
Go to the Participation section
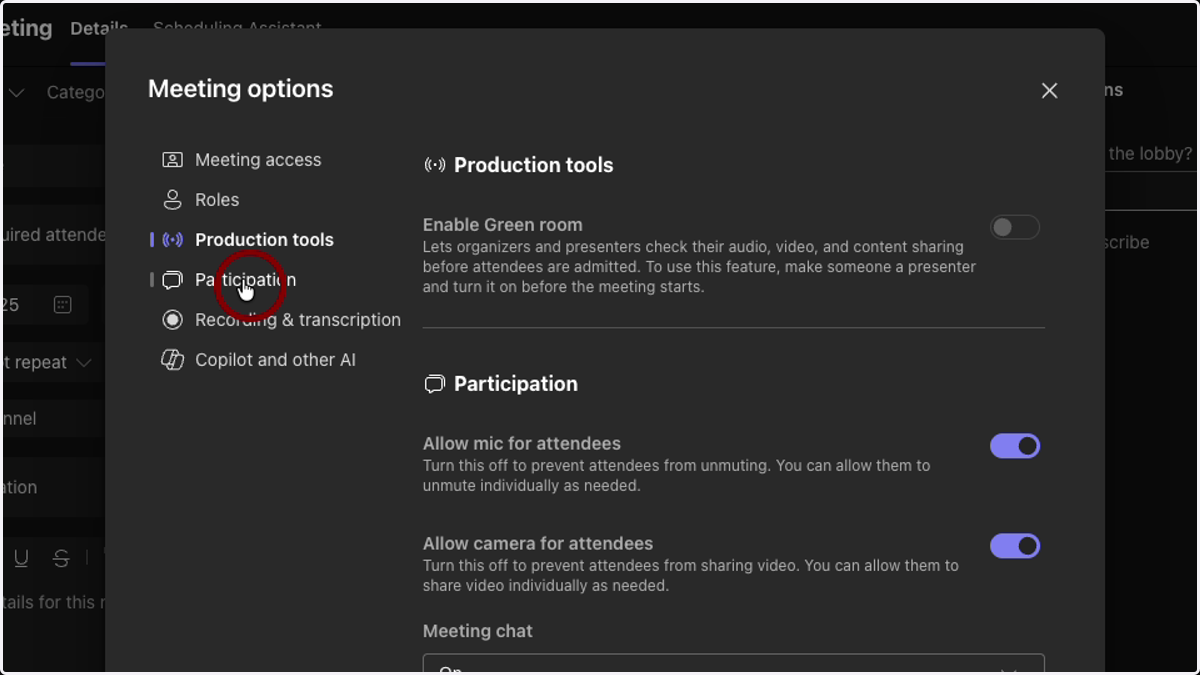245,280
